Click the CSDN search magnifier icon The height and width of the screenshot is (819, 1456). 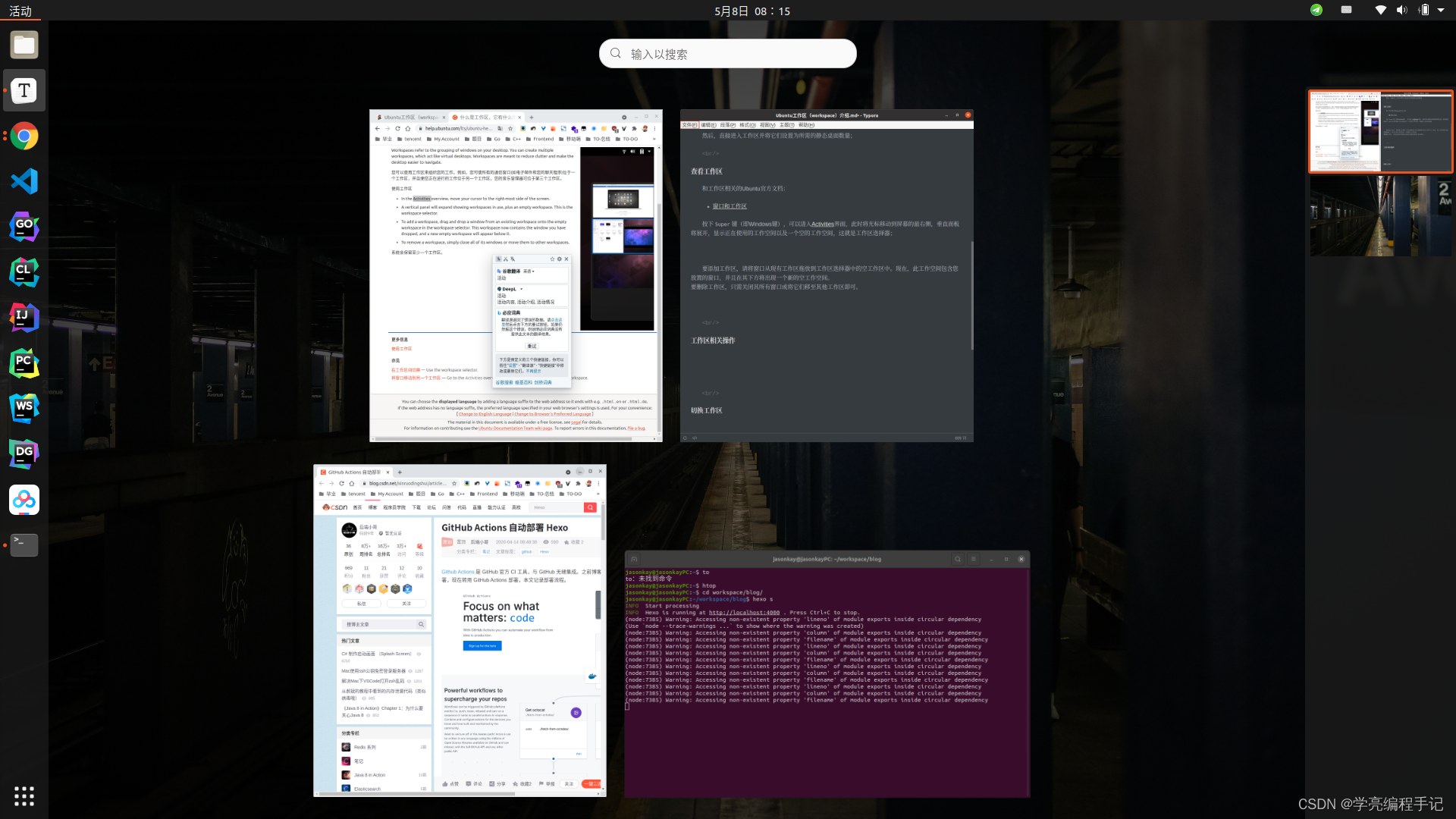(x=590, y=507)
